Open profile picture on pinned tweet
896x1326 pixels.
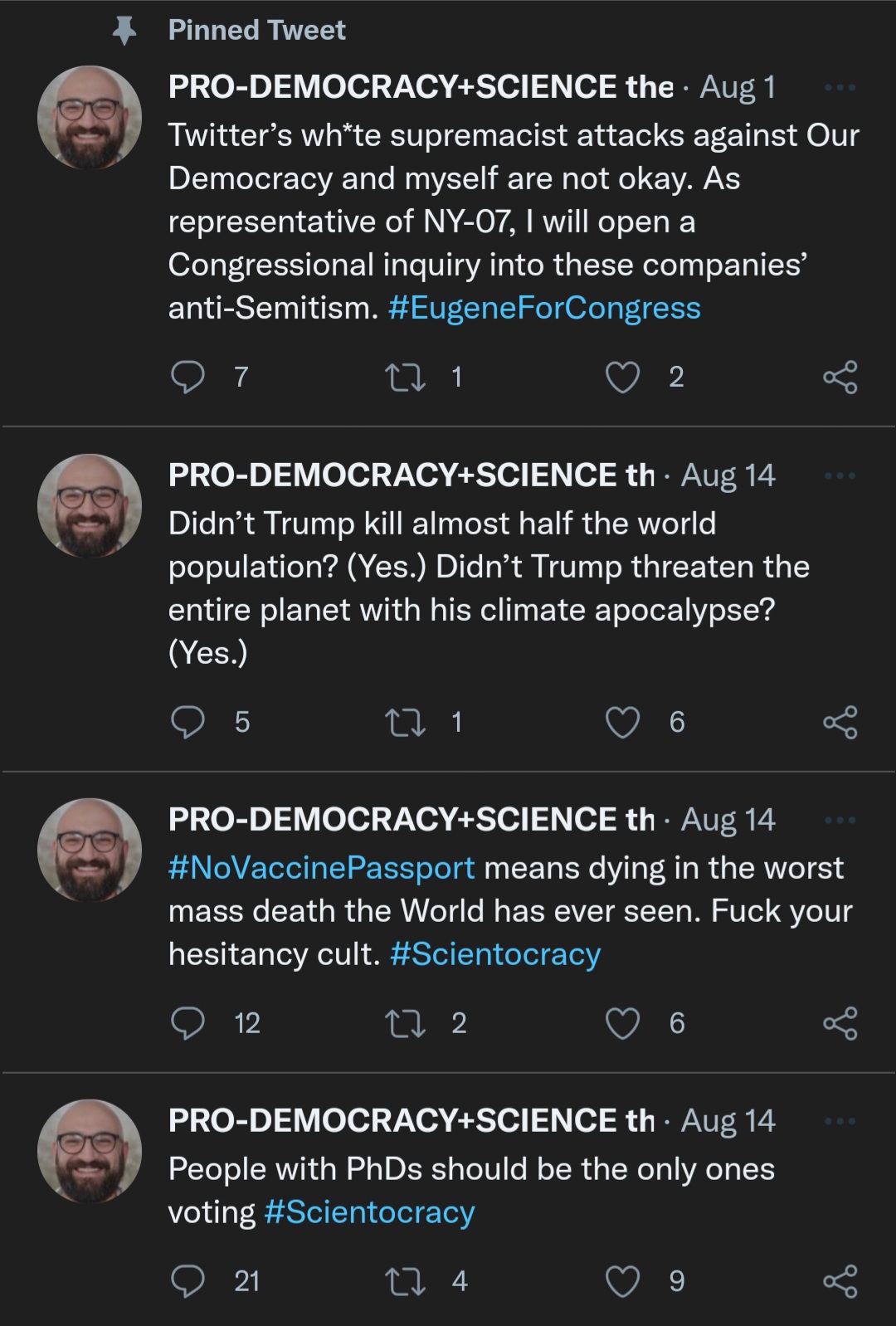[90, 118]
